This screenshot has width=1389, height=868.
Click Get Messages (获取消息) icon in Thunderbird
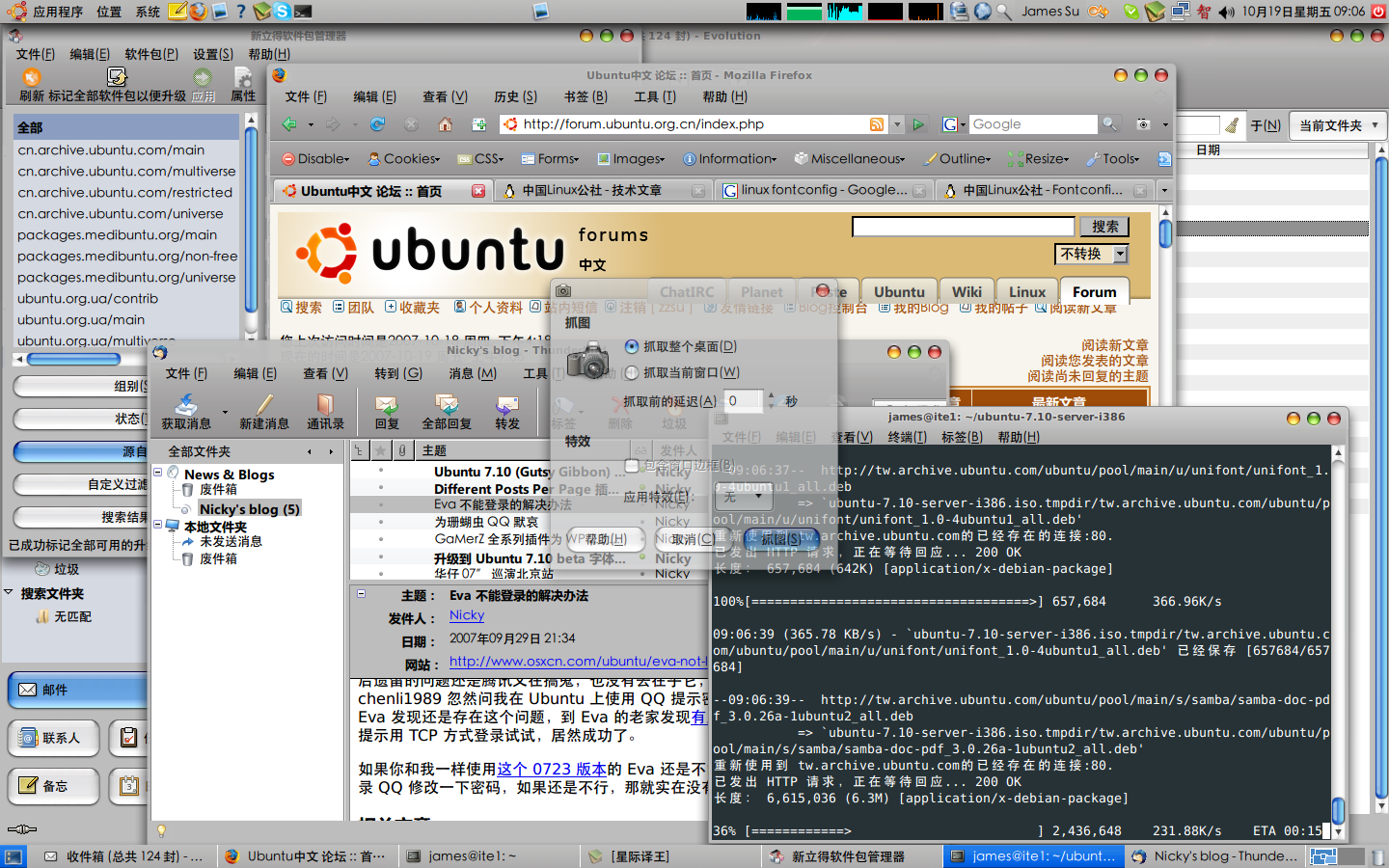pyautogui.click(x=186, y=404)
